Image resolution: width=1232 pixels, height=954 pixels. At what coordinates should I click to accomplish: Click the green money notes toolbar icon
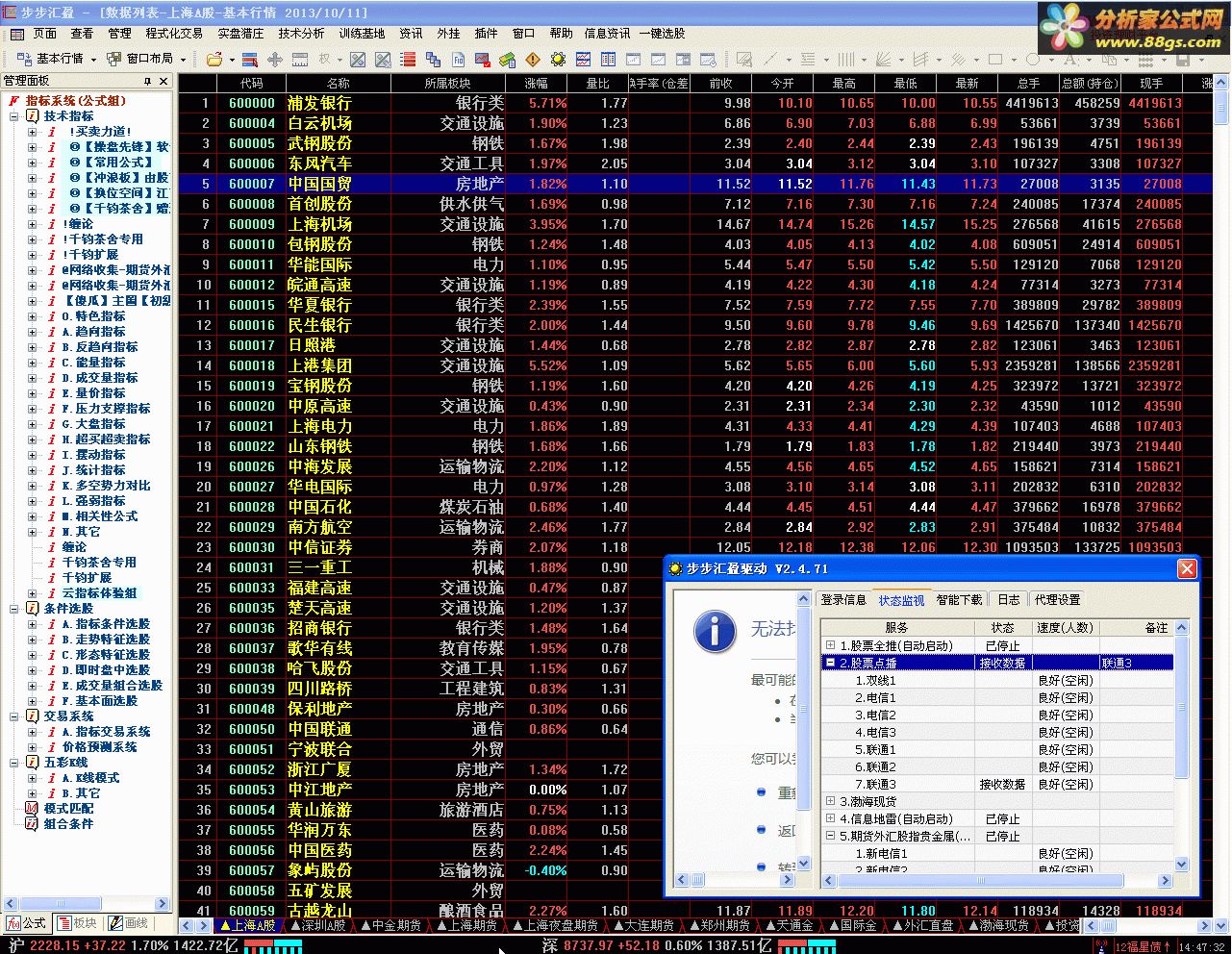[507, 60]
